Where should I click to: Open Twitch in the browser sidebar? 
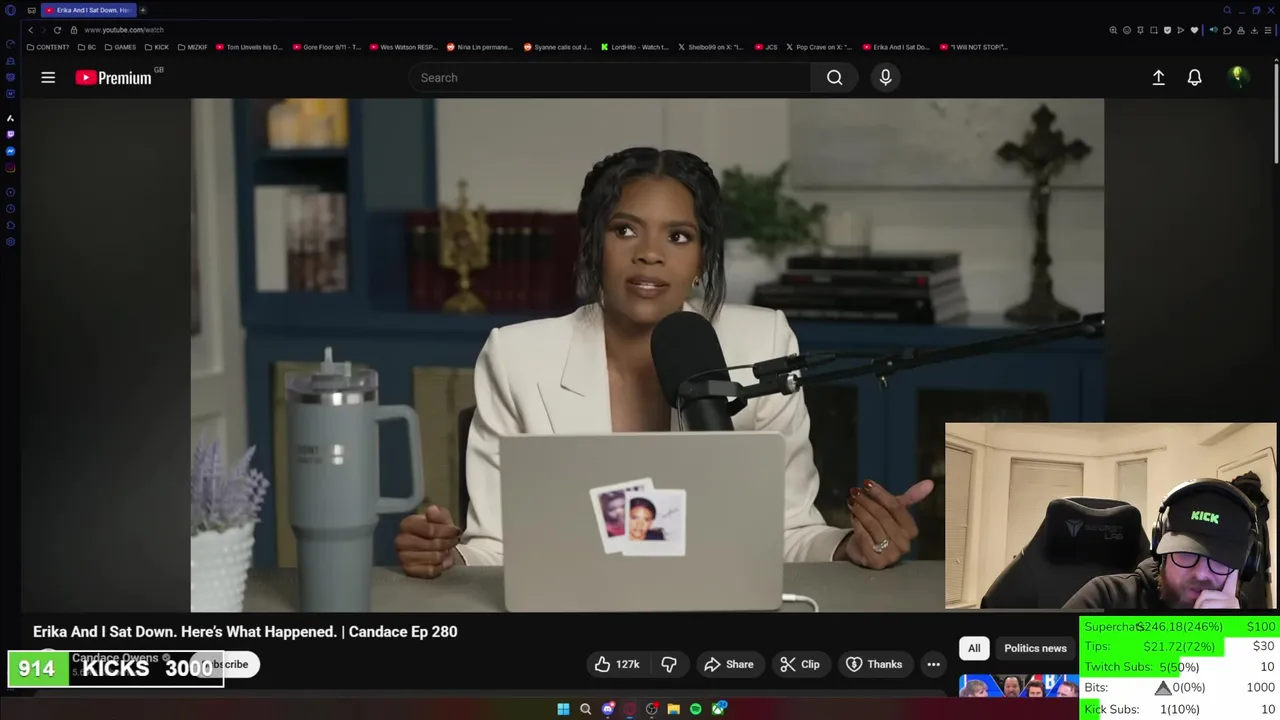click(x=11, y=134)
